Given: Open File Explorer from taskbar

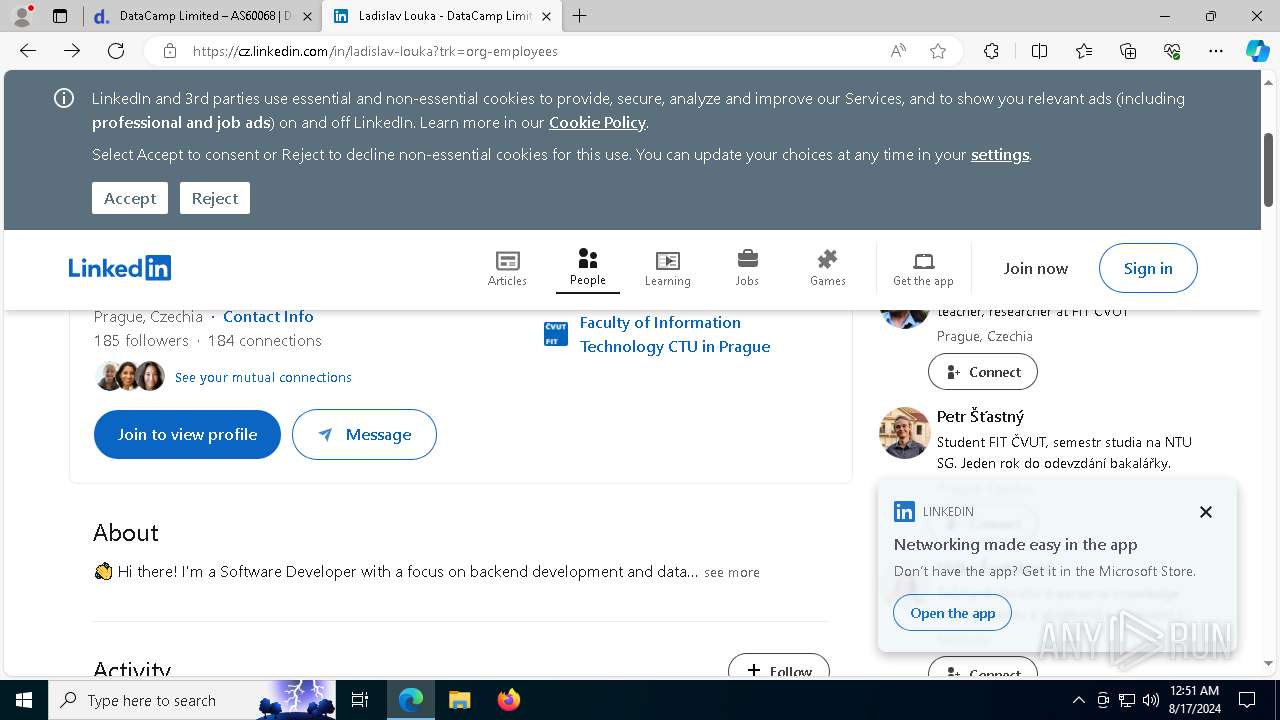Looking at the screenshot, I should click(459, 700).
